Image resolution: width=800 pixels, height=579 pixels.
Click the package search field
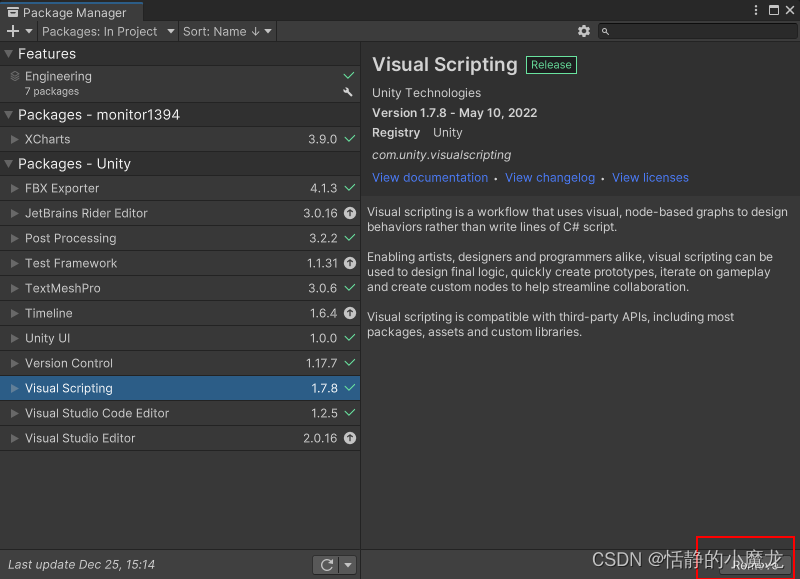pos(697,31)
